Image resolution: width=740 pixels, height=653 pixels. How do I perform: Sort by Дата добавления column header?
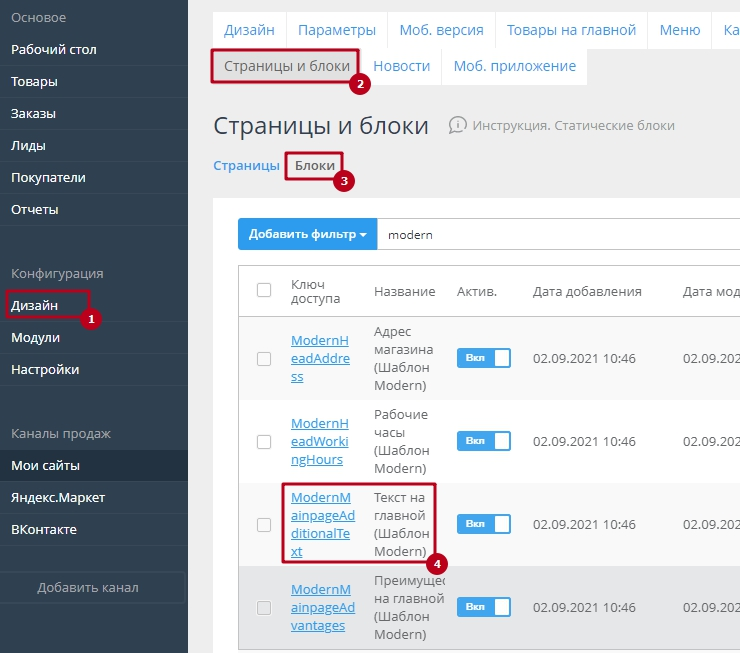click(x=586, y=291)
